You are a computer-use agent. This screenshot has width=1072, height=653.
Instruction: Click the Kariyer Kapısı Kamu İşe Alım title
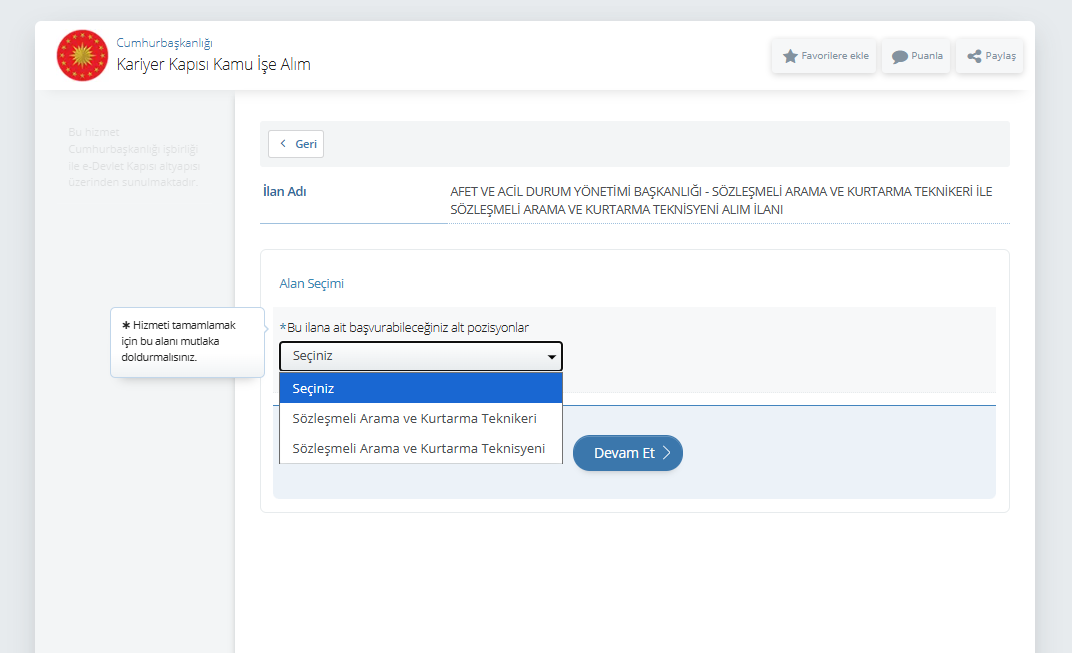213,65
